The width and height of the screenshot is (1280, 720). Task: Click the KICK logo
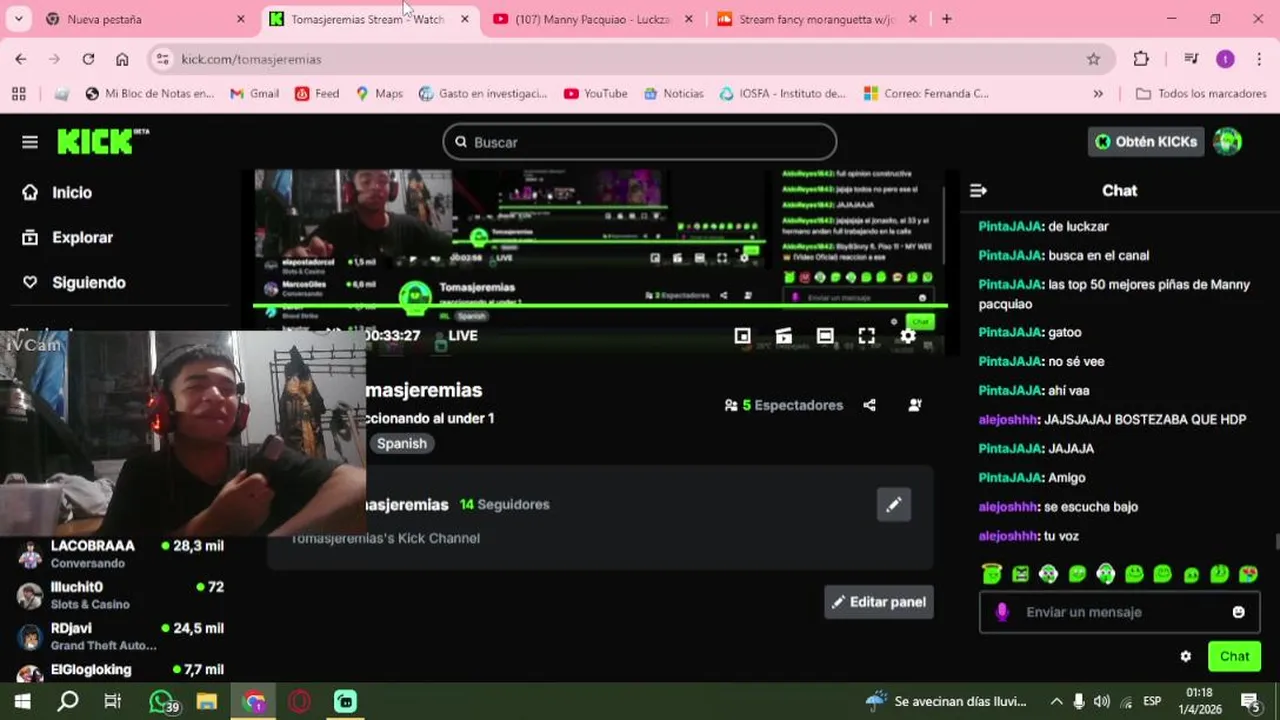coord(103,142)
